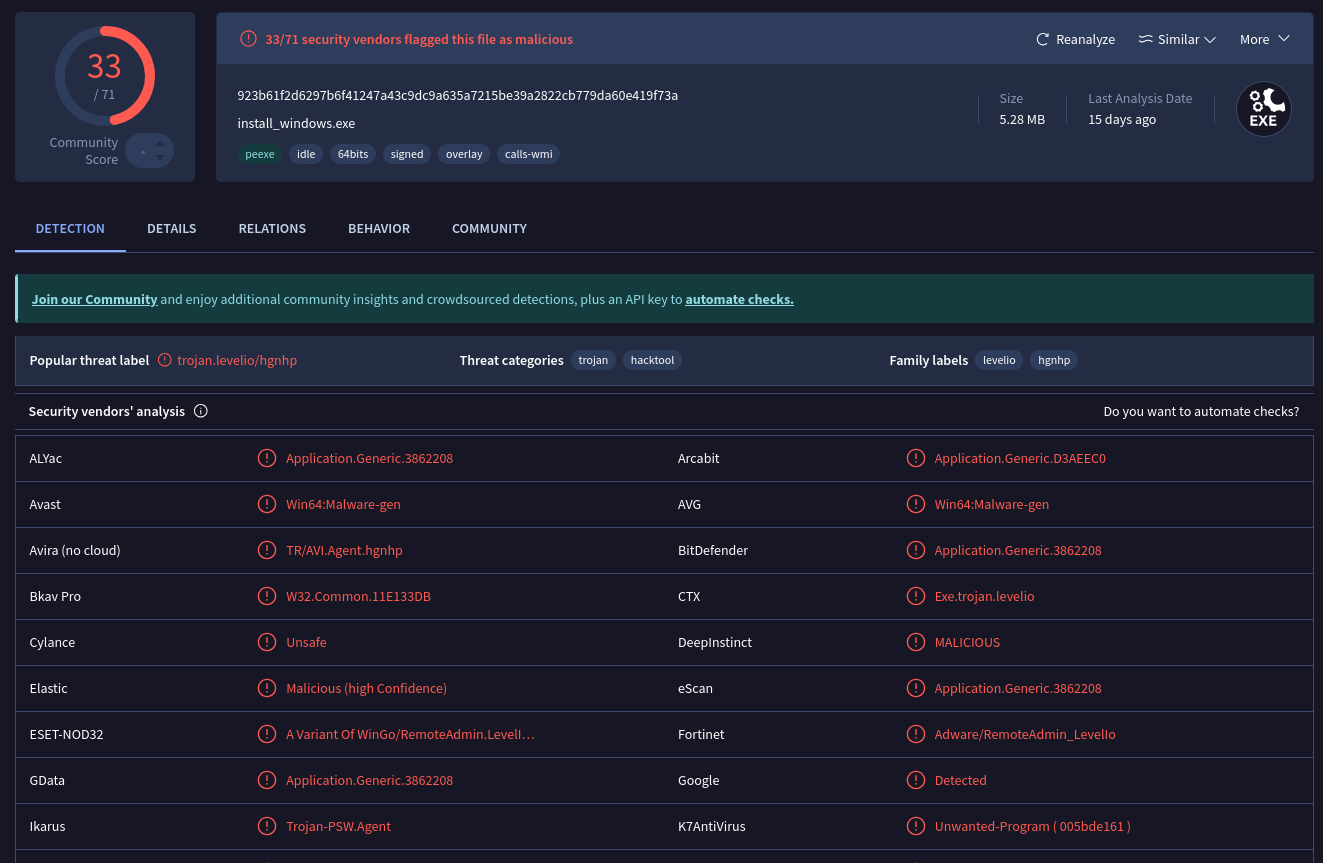1323x863 pixels.
Task: Click the alert icon in BitDefender row
Action: (x=915, y=550)
